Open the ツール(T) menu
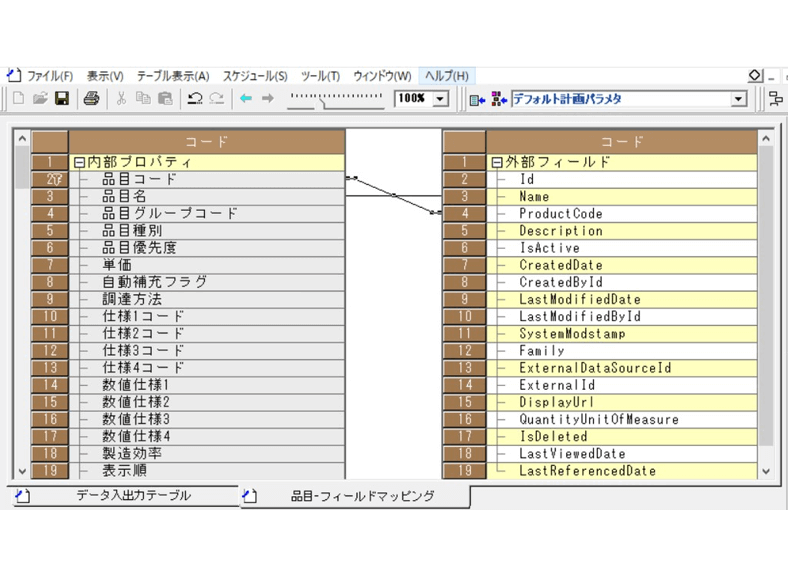 (320, 76)
